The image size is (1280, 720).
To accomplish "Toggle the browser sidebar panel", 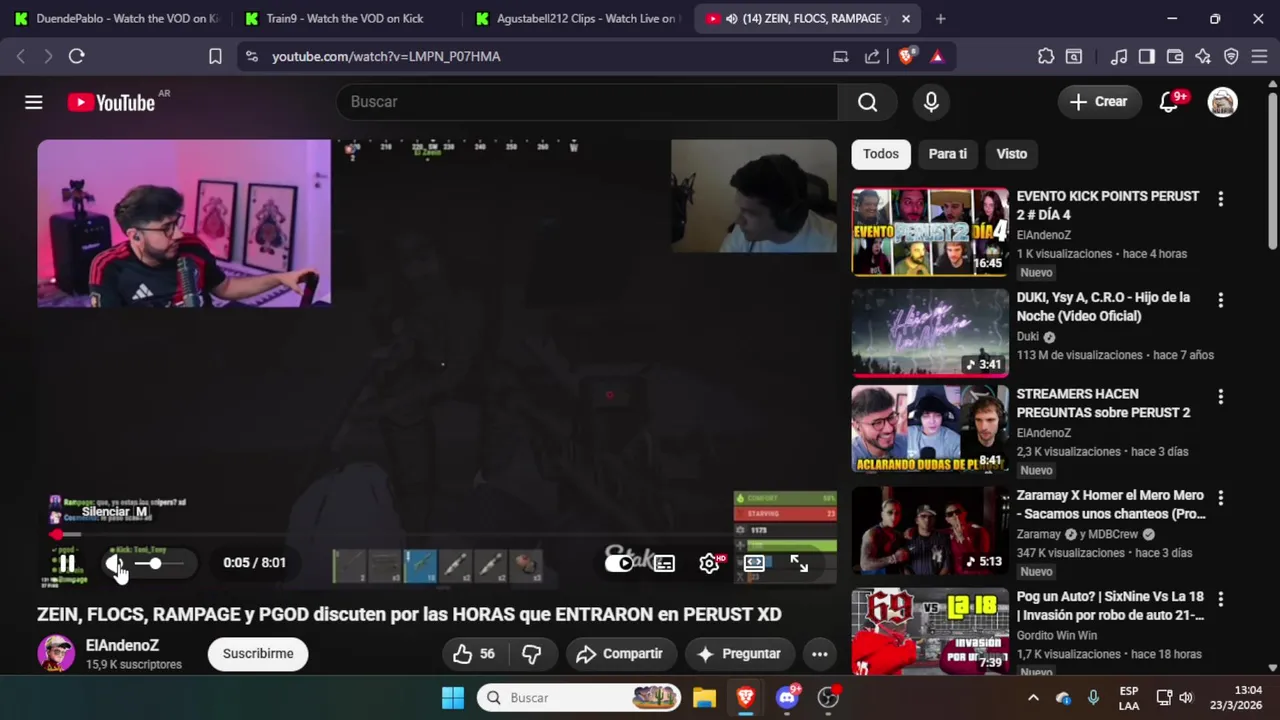I will [1147, 56].
